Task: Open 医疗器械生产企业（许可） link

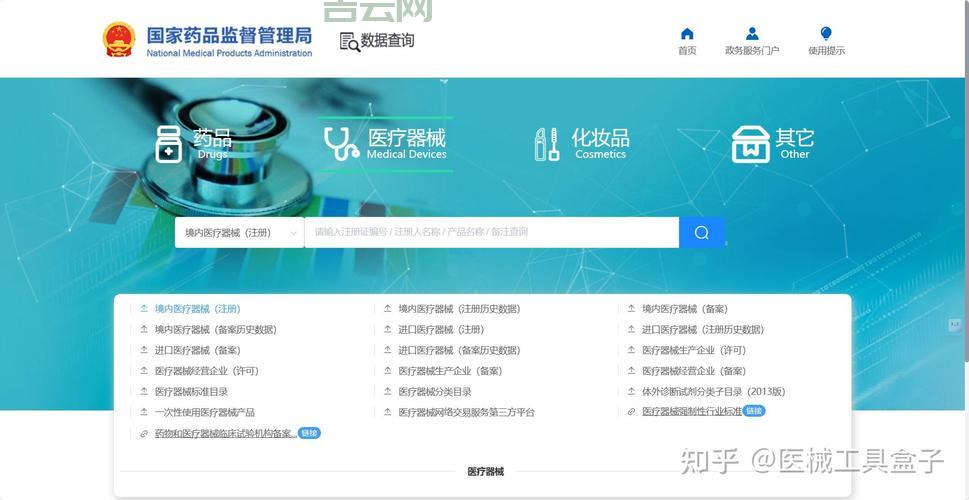Action: pos(694,350)
